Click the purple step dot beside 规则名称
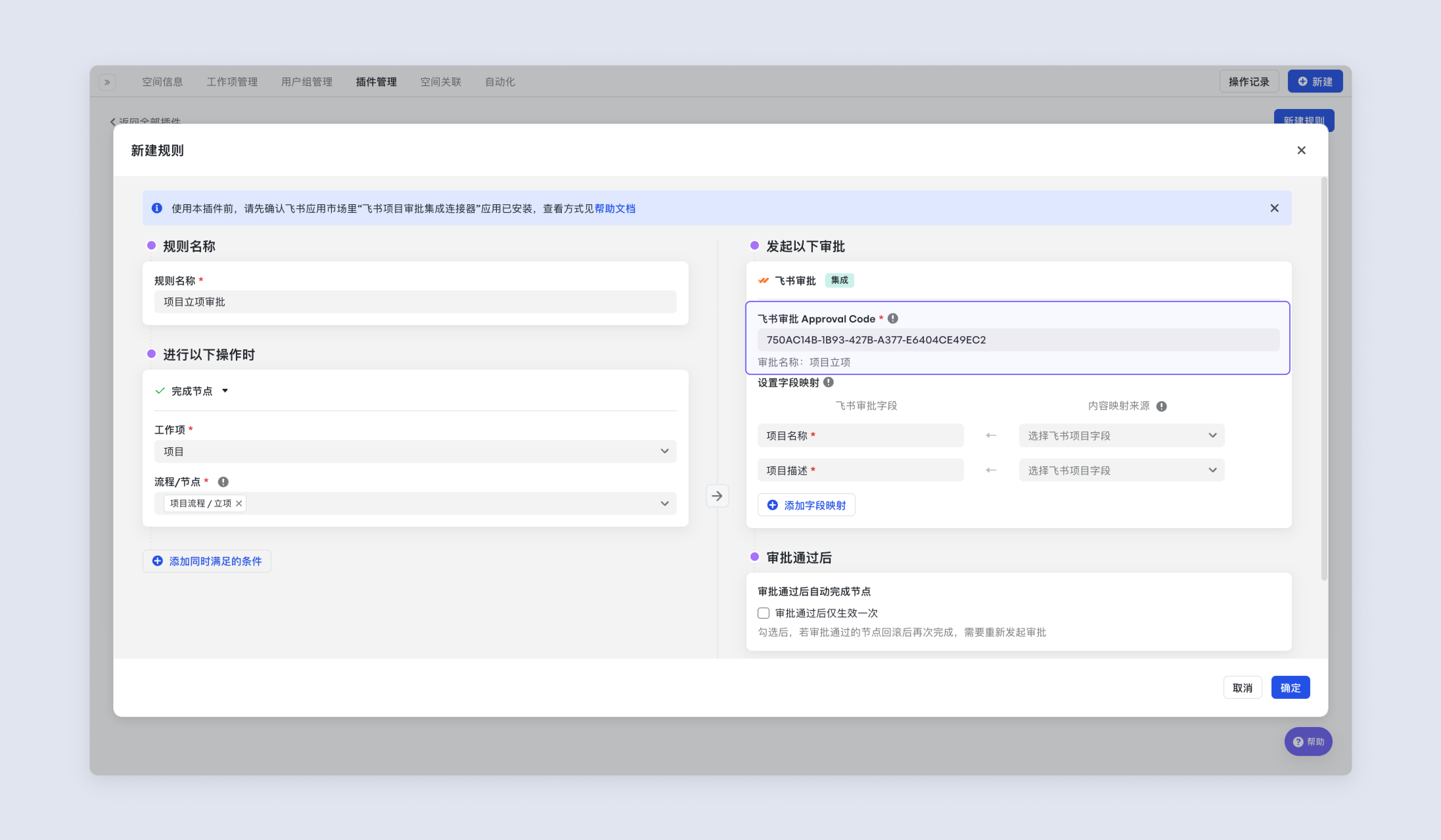Image resolution: width=1441 pixels, height=840 pixels. point(151,245)
